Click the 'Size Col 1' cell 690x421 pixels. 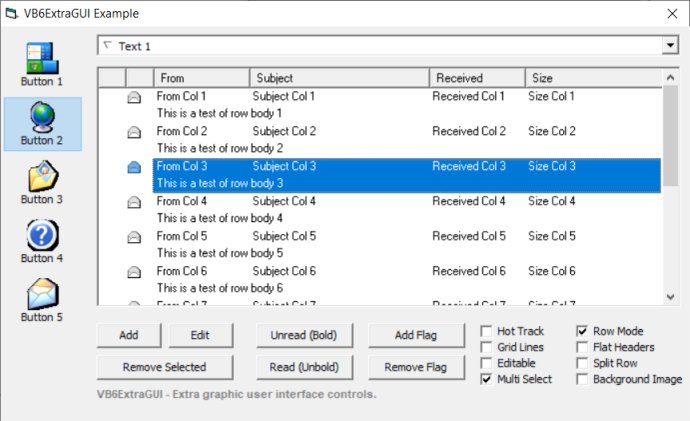coord(551,96)
